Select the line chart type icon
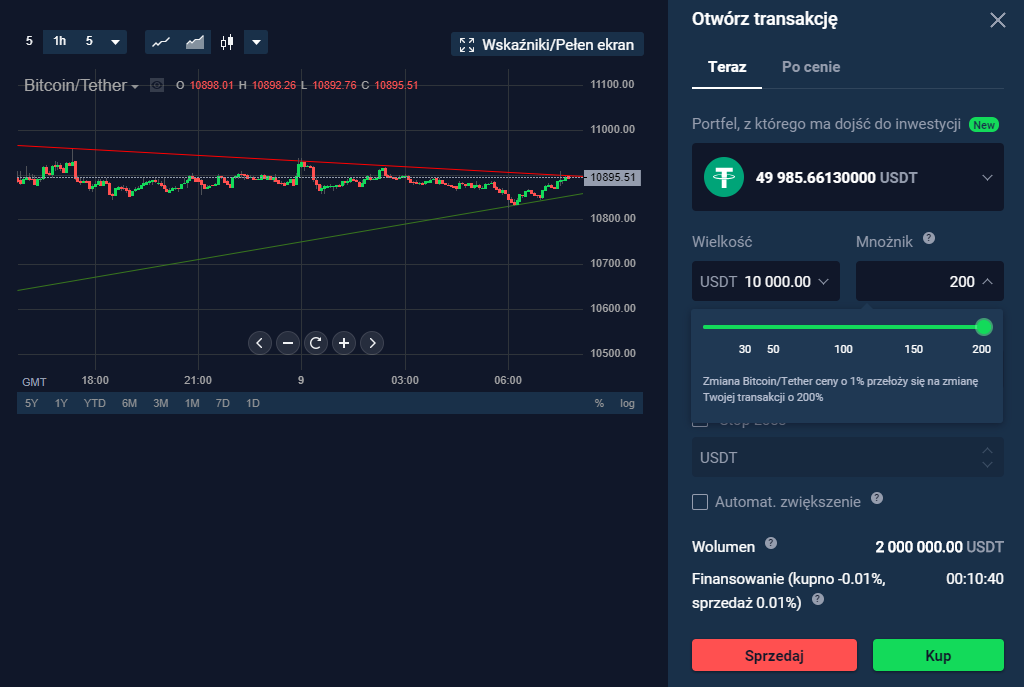Viewport: 1024px width, 687px height. 160,42
